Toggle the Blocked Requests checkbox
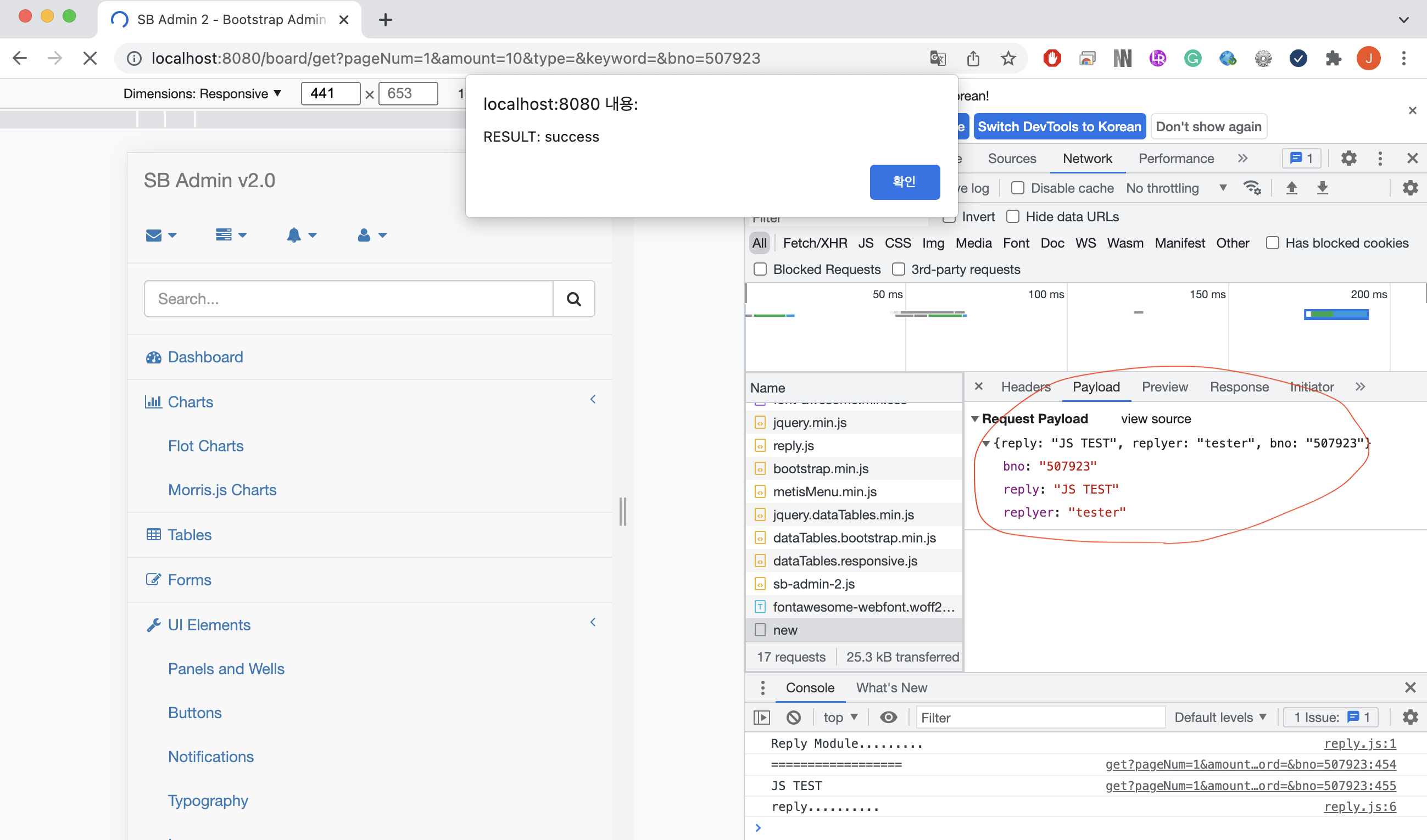The image size is (1427, 840). 760,270
